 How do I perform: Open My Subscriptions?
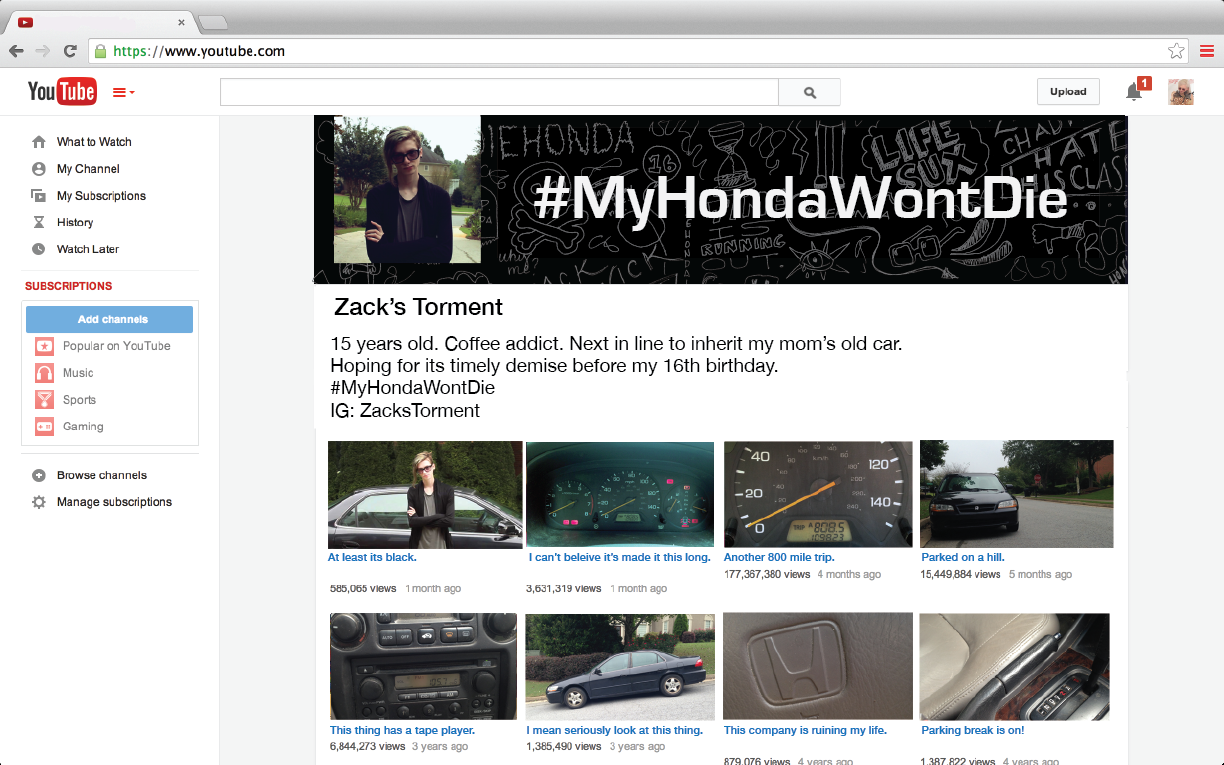(101, 196)
